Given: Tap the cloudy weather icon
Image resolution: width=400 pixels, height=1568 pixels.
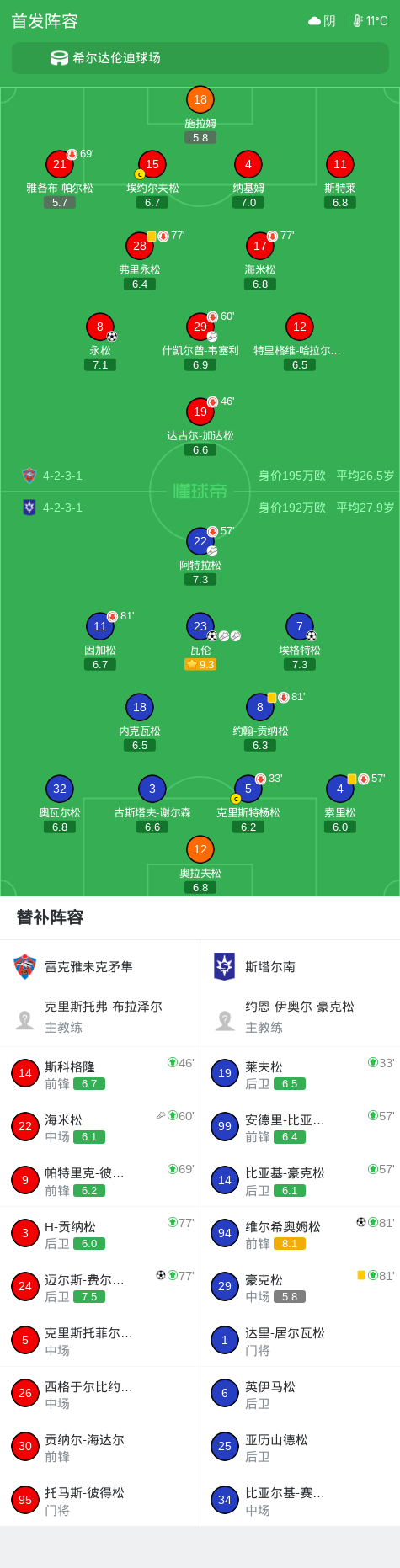Looking at the screenshot, I should pos(315,21).
